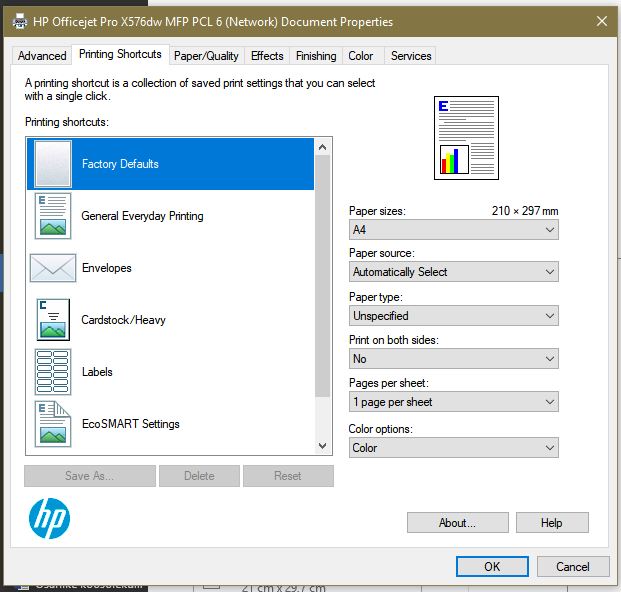This screenshot has height=592, width=621.
Task: Click the document preview thumbnail
Action: 466,138
